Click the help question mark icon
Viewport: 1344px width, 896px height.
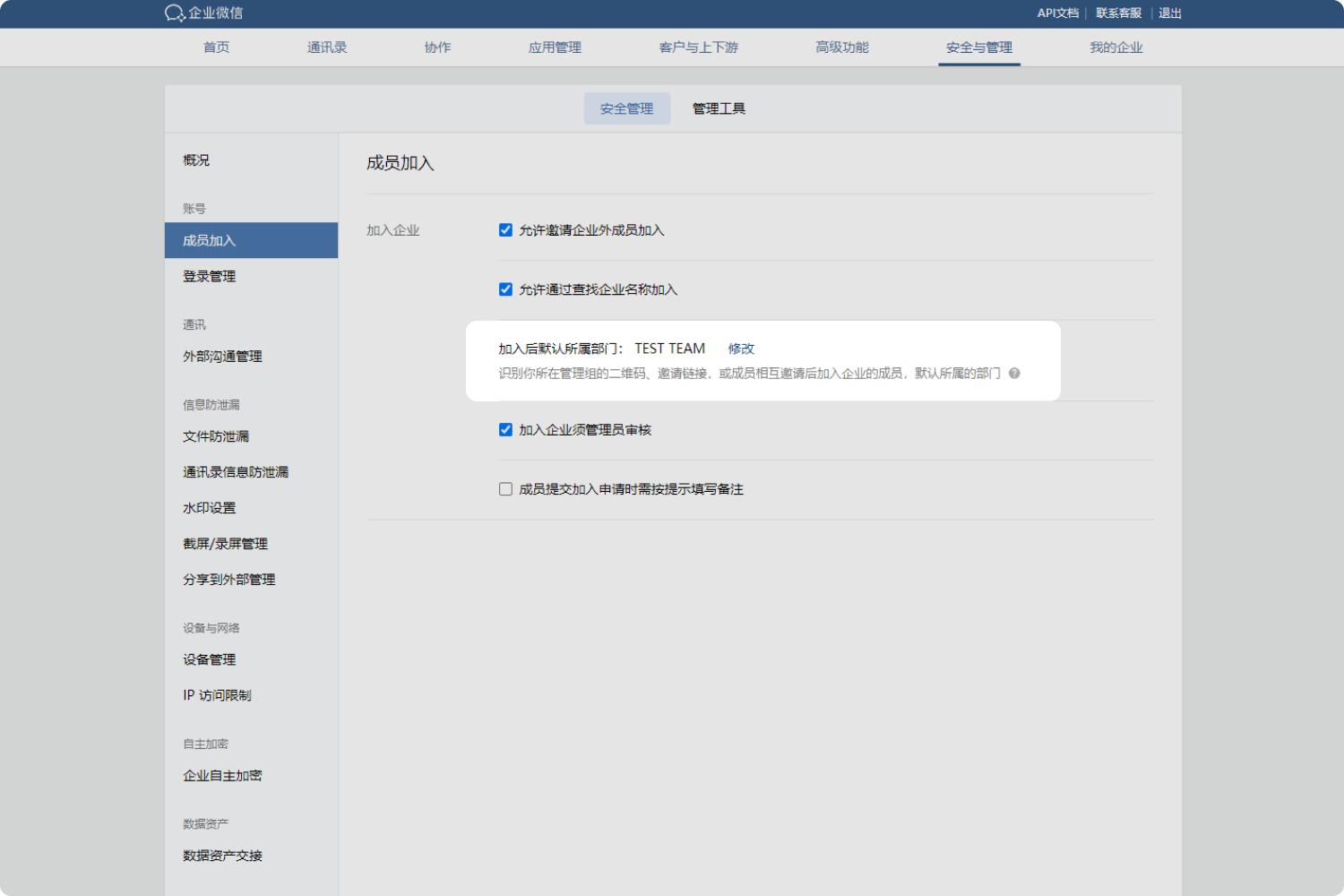pos(1014,374)
